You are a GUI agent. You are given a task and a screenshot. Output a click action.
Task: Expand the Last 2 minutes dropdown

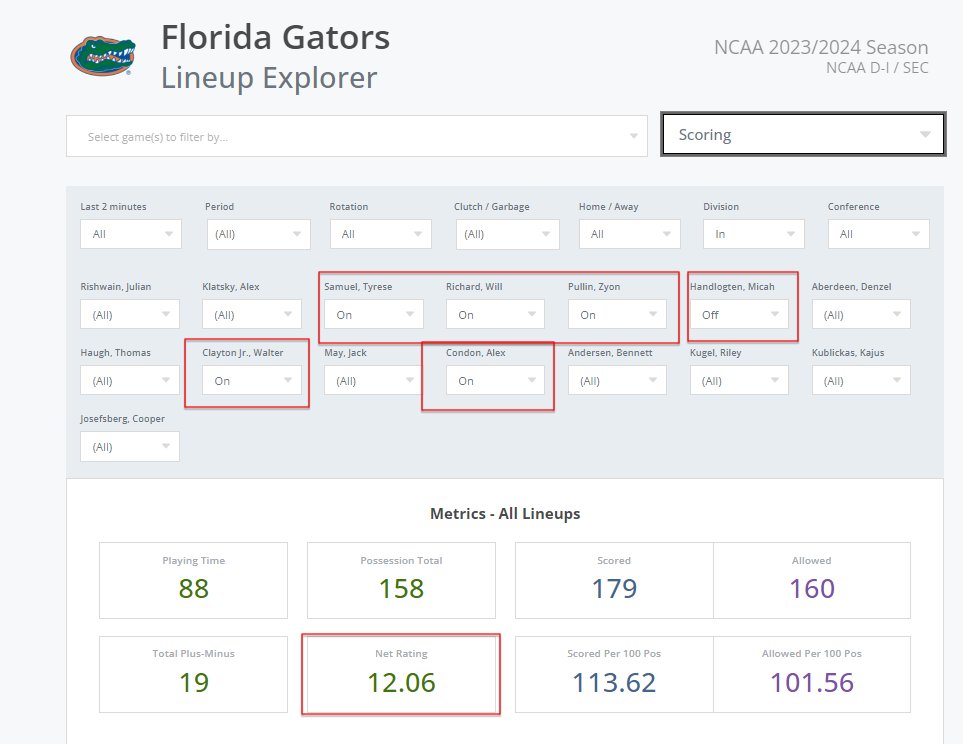pos(131,234)
